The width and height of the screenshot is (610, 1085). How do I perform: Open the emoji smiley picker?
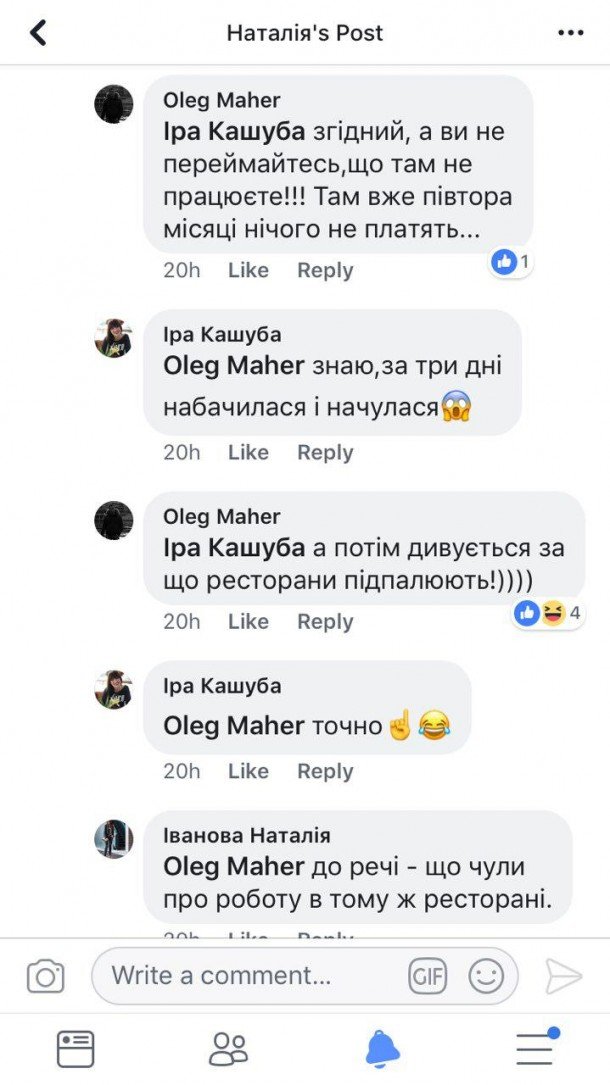(x=486, y=976)
